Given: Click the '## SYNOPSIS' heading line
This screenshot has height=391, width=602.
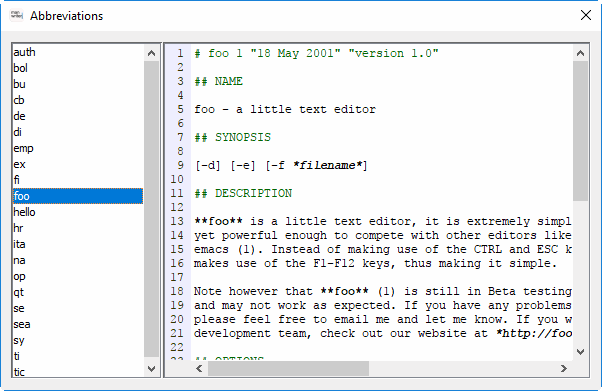Looking at the screenshot, I should pos(232,138).
